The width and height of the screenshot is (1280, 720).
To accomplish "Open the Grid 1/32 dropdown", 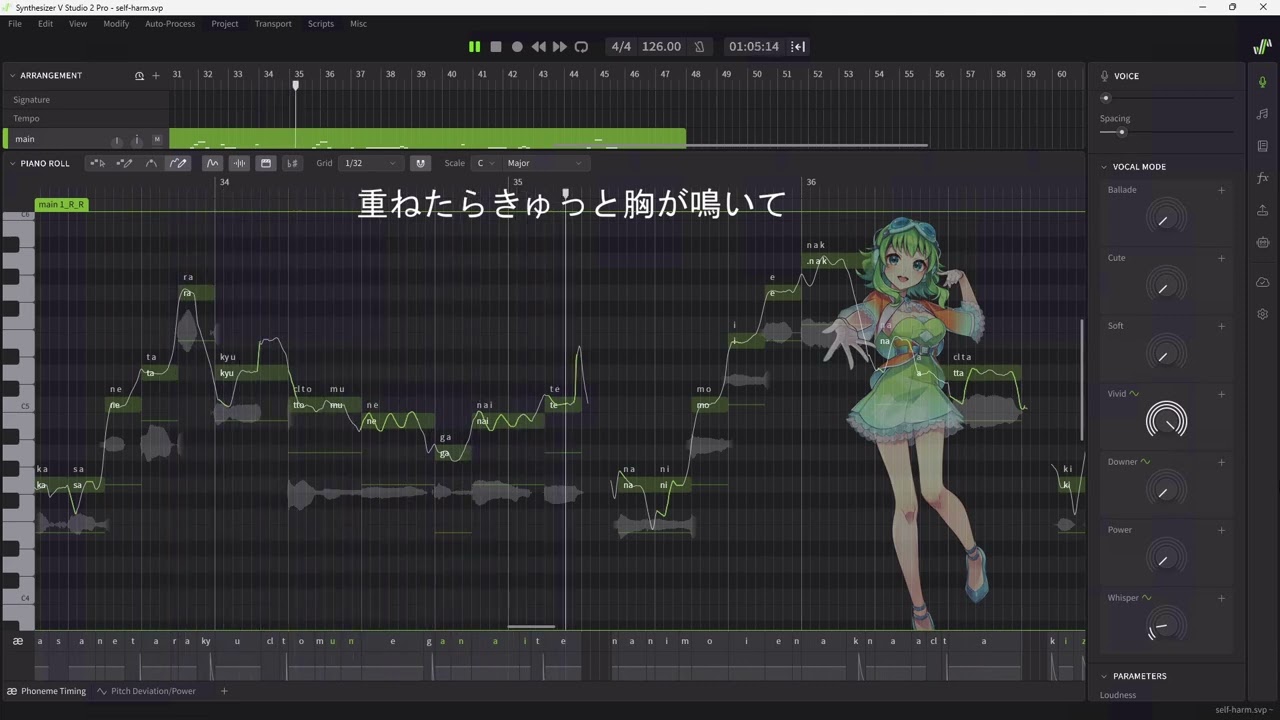I will pyautogui.click(x=370, y=163).
